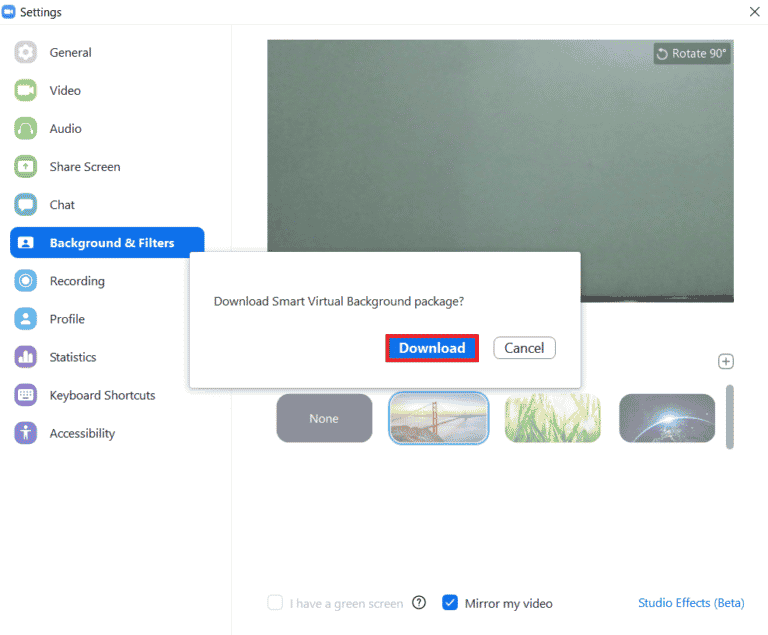Switch to Video settings
Screen dimensions: 768x635
[65, 91]
